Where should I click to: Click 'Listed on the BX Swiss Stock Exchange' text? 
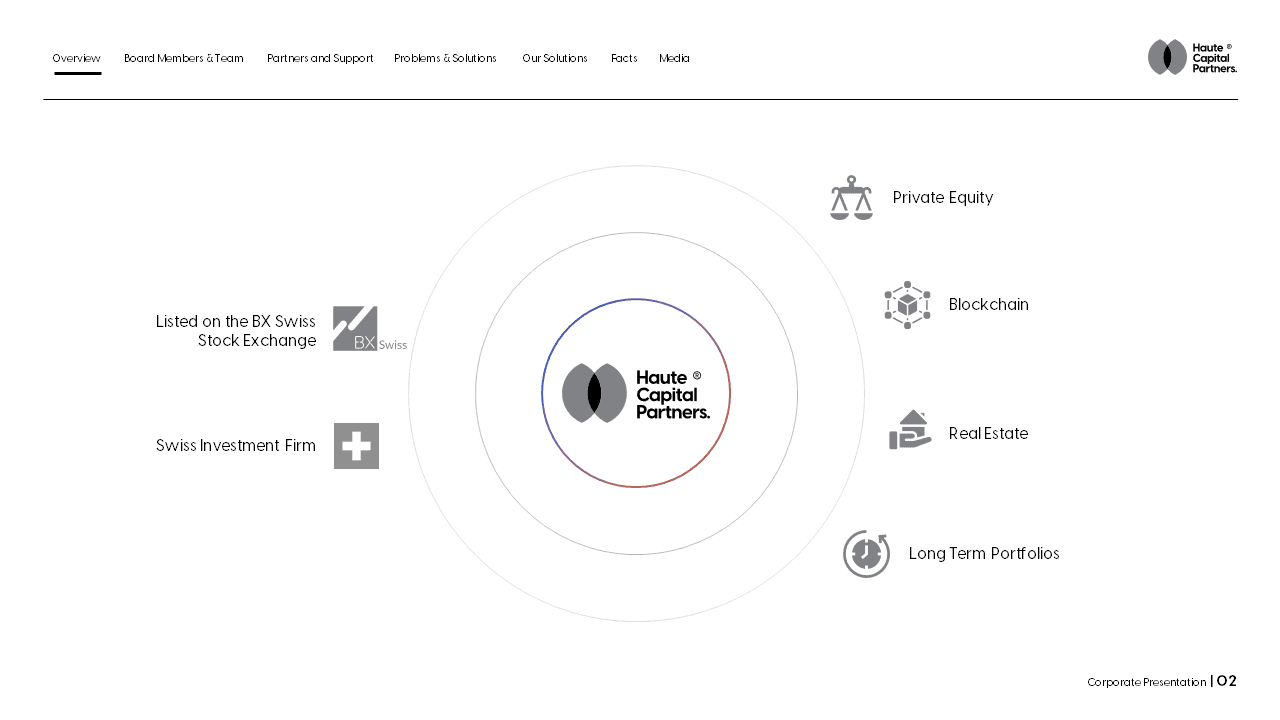tap(236, 331)
